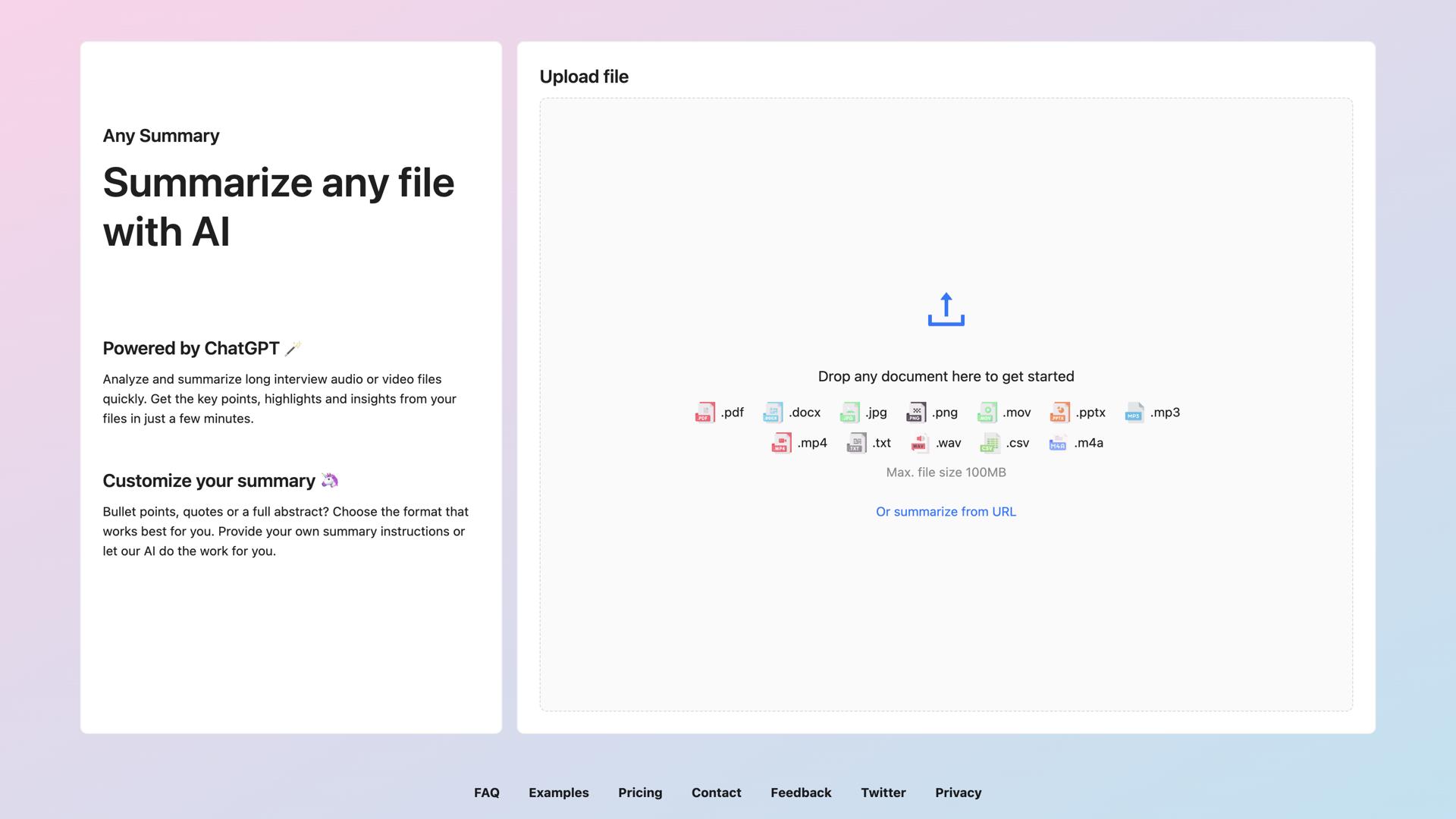Click the PNG file type icon
The image size is (1456, 819).
pos(916,413)
